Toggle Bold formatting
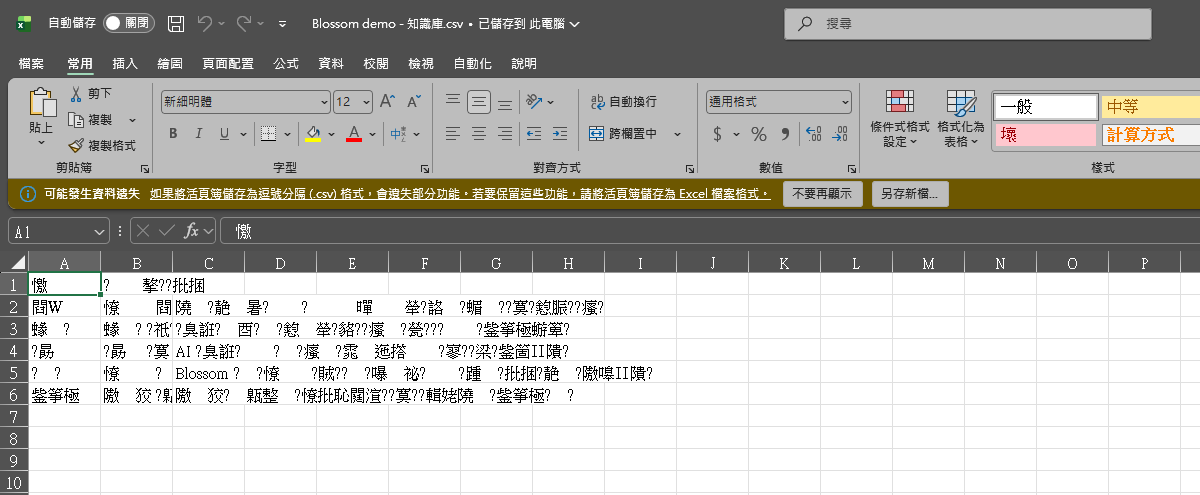The image size is (1200, 495). pos(173,134)
